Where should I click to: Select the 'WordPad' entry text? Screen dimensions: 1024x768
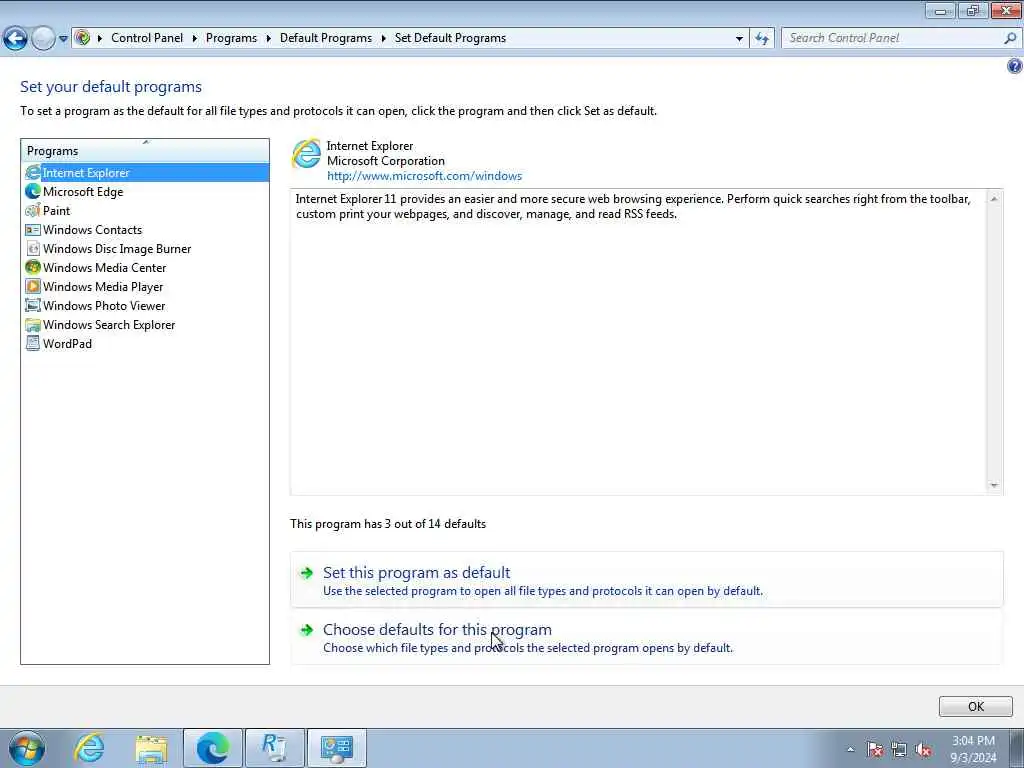[x=67, y=344]
